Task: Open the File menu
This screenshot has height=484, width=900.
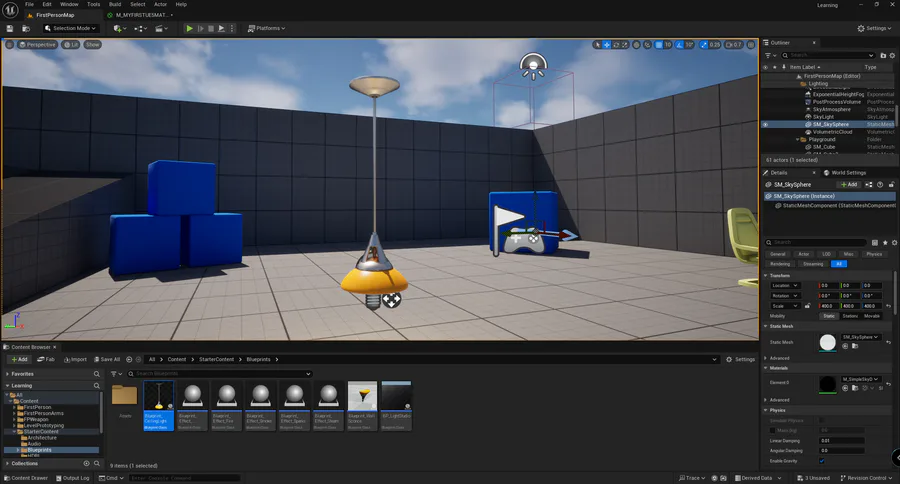Action: tap(29, 4)
